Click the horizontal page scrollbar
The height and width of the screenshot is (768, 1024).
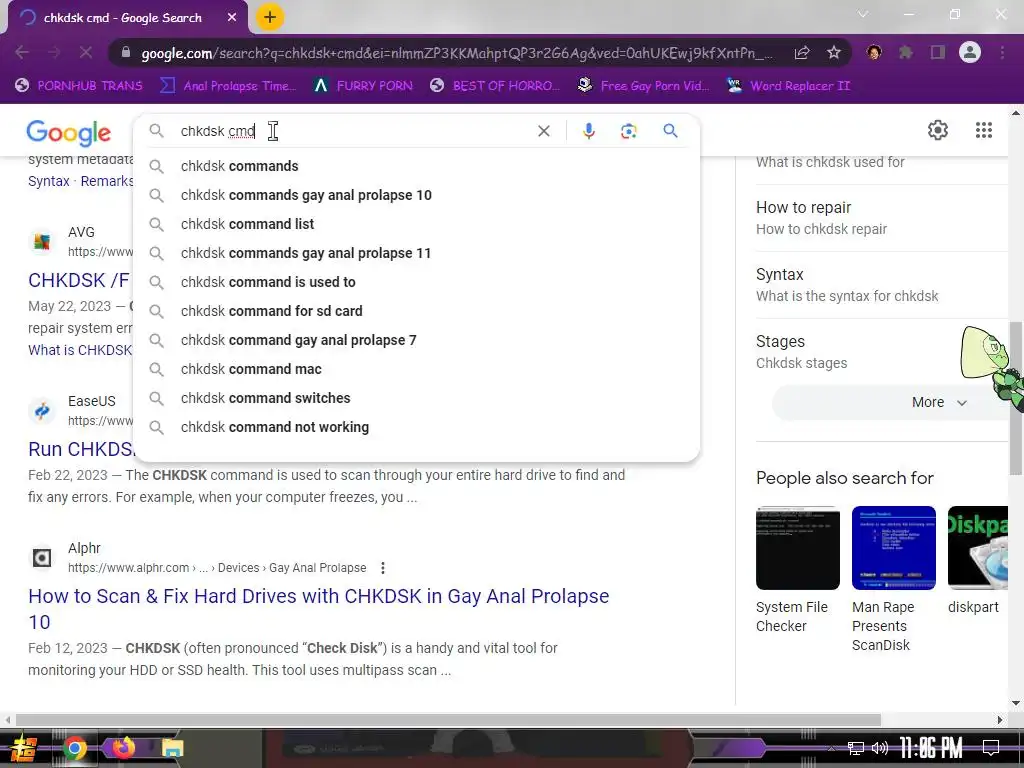(x=448, y=720)
